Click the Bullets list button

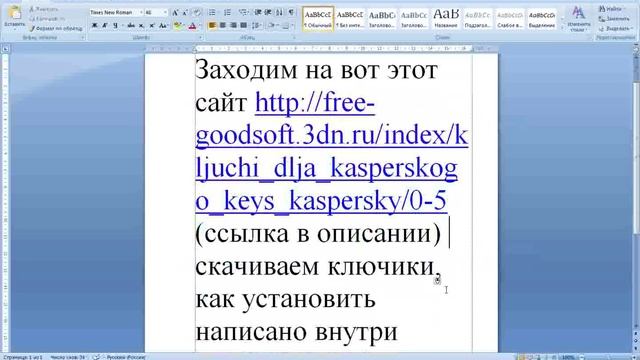212,13
